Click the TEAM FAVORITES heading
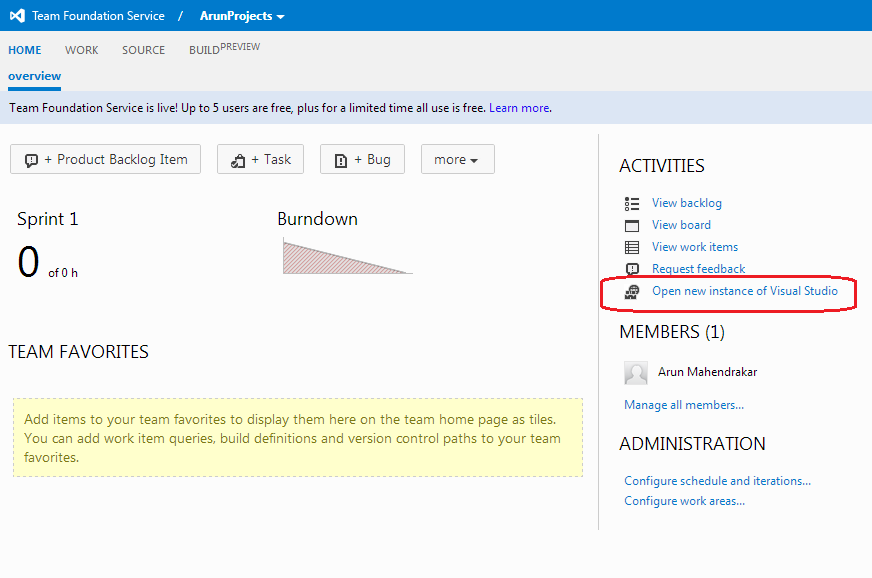The width and height of the screenshot is (872, 578). [x=78, y=352]
